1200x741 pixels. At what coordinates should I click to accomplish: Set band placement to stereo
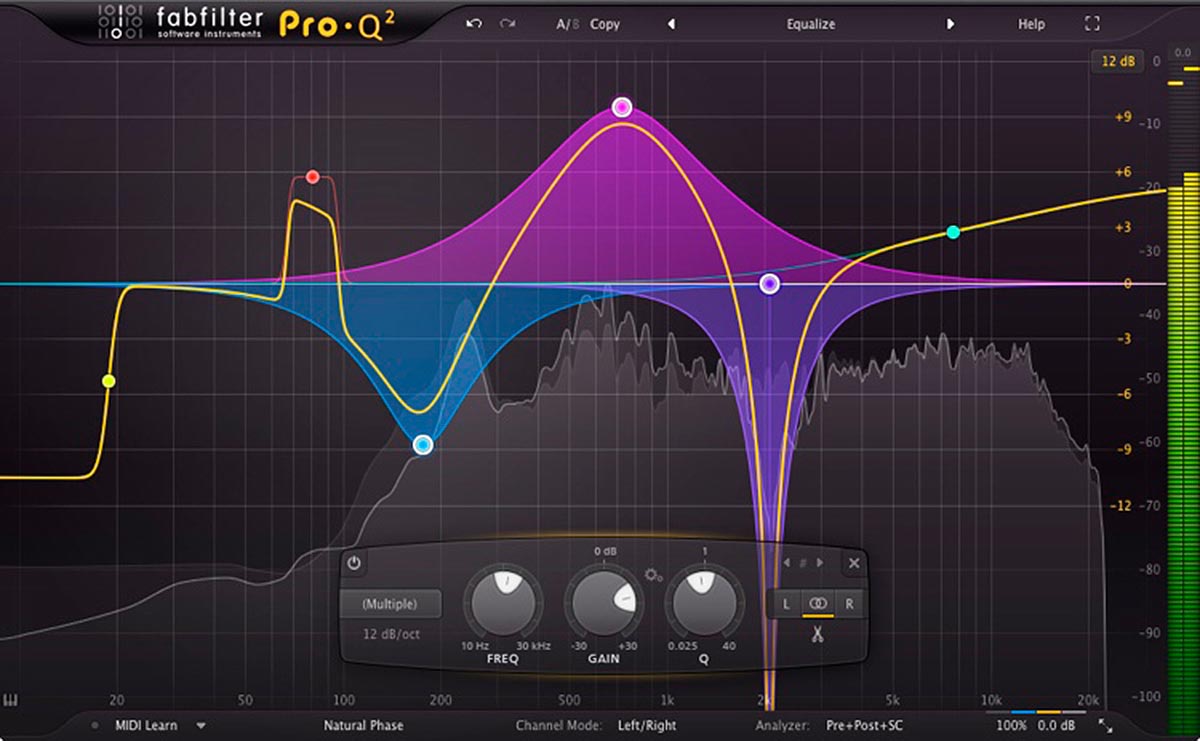[818, 604]
